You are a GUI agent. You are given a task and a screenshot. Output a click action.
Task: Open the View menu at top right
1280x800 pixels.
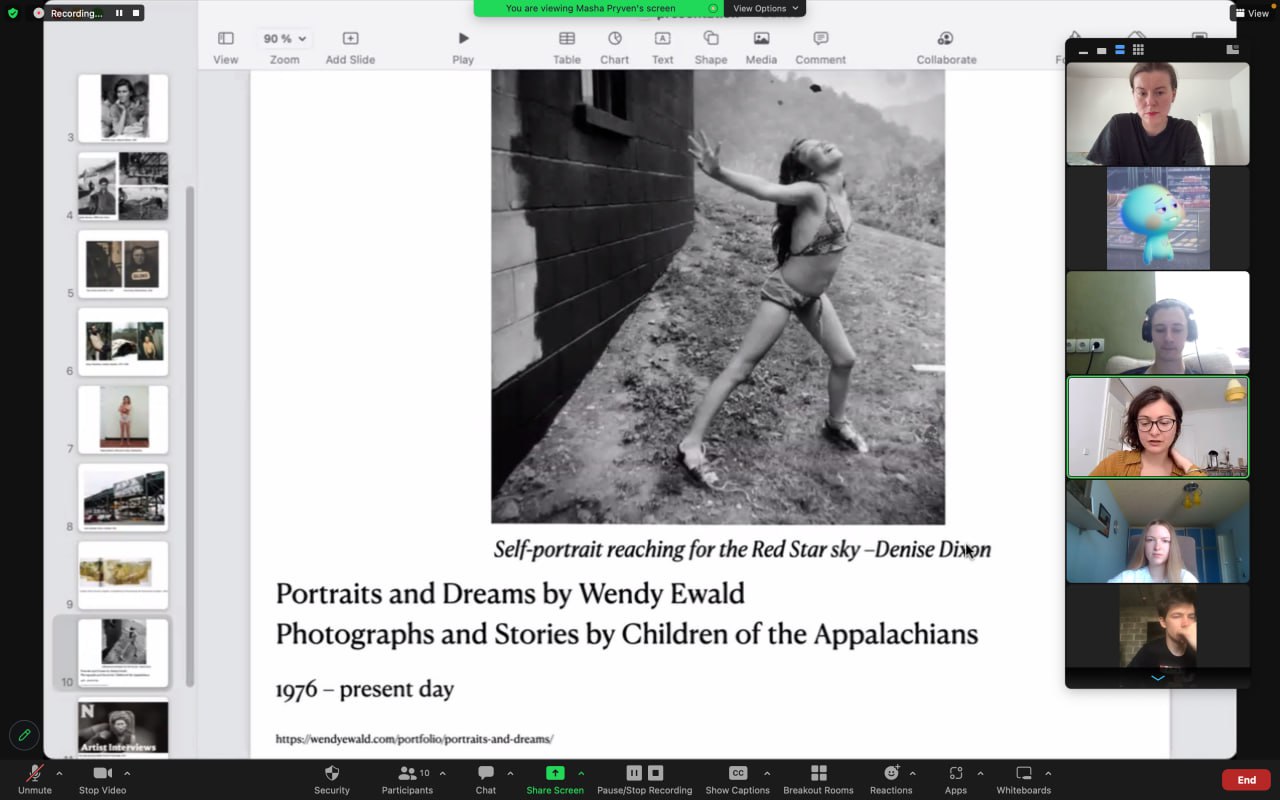pos(1252,13)
